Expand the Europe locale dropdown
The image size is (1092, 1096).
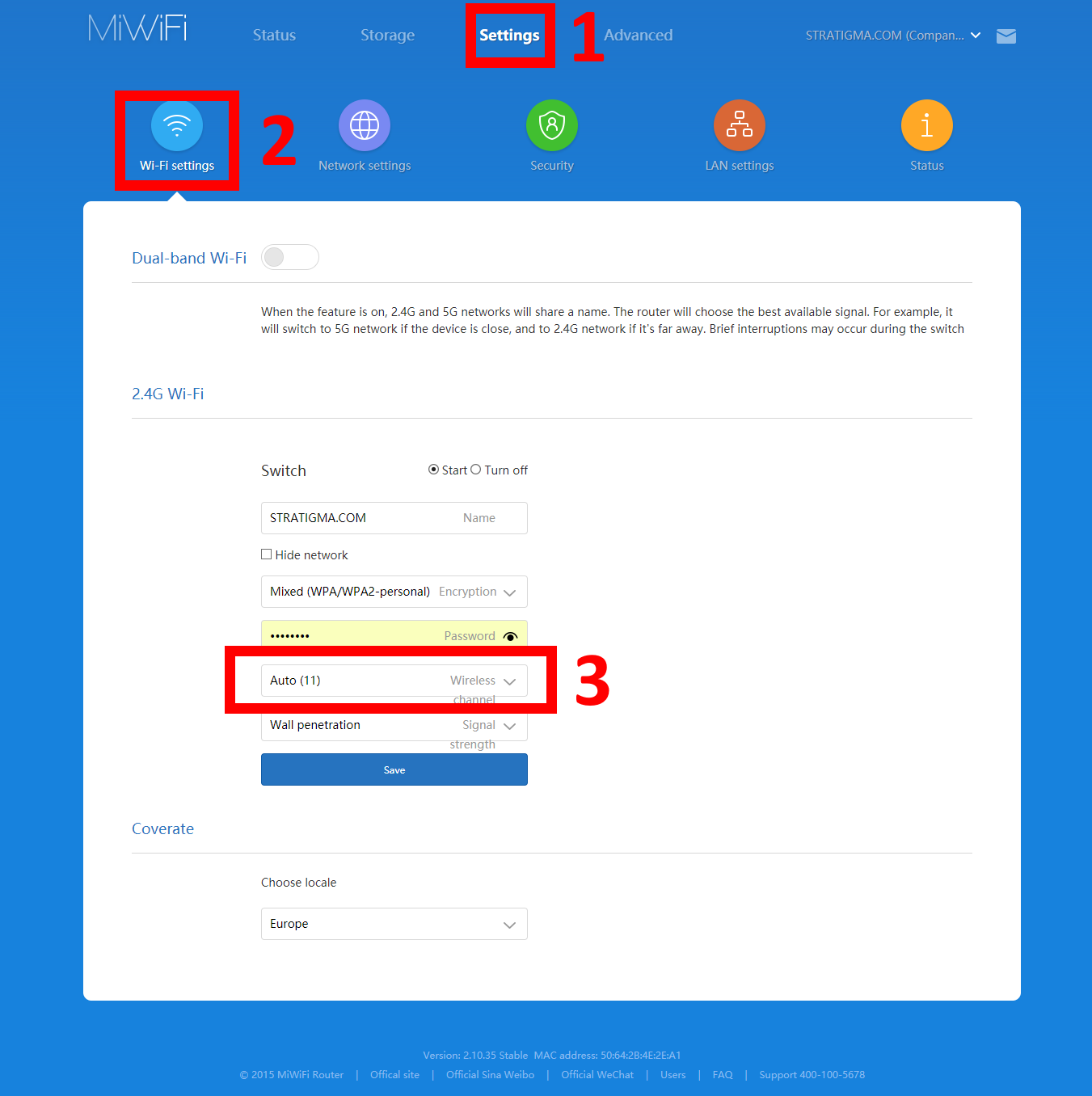tap(394, 924)
